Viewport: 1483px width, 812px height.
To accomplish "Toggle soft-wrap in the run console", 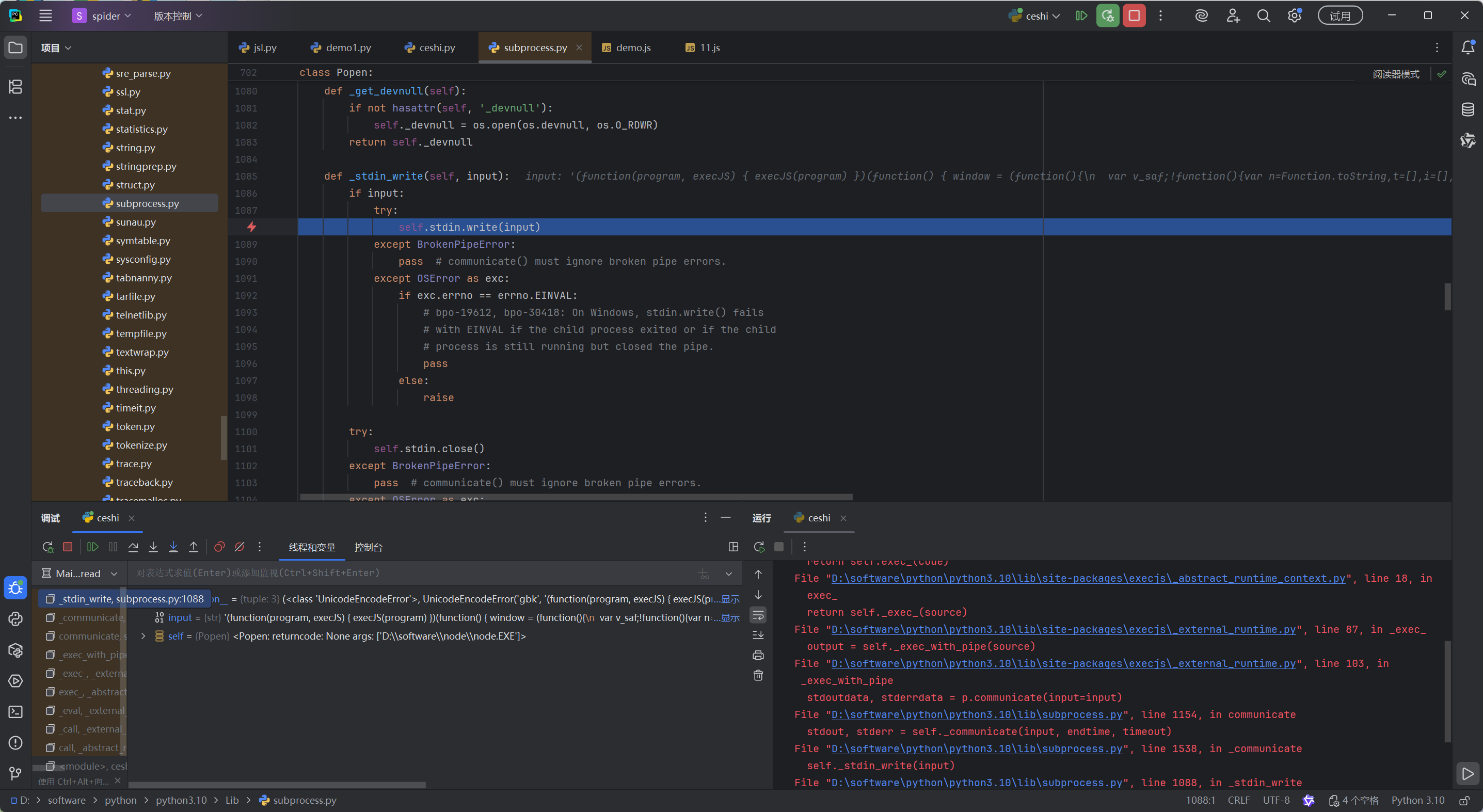I will [x=758, y=615].
